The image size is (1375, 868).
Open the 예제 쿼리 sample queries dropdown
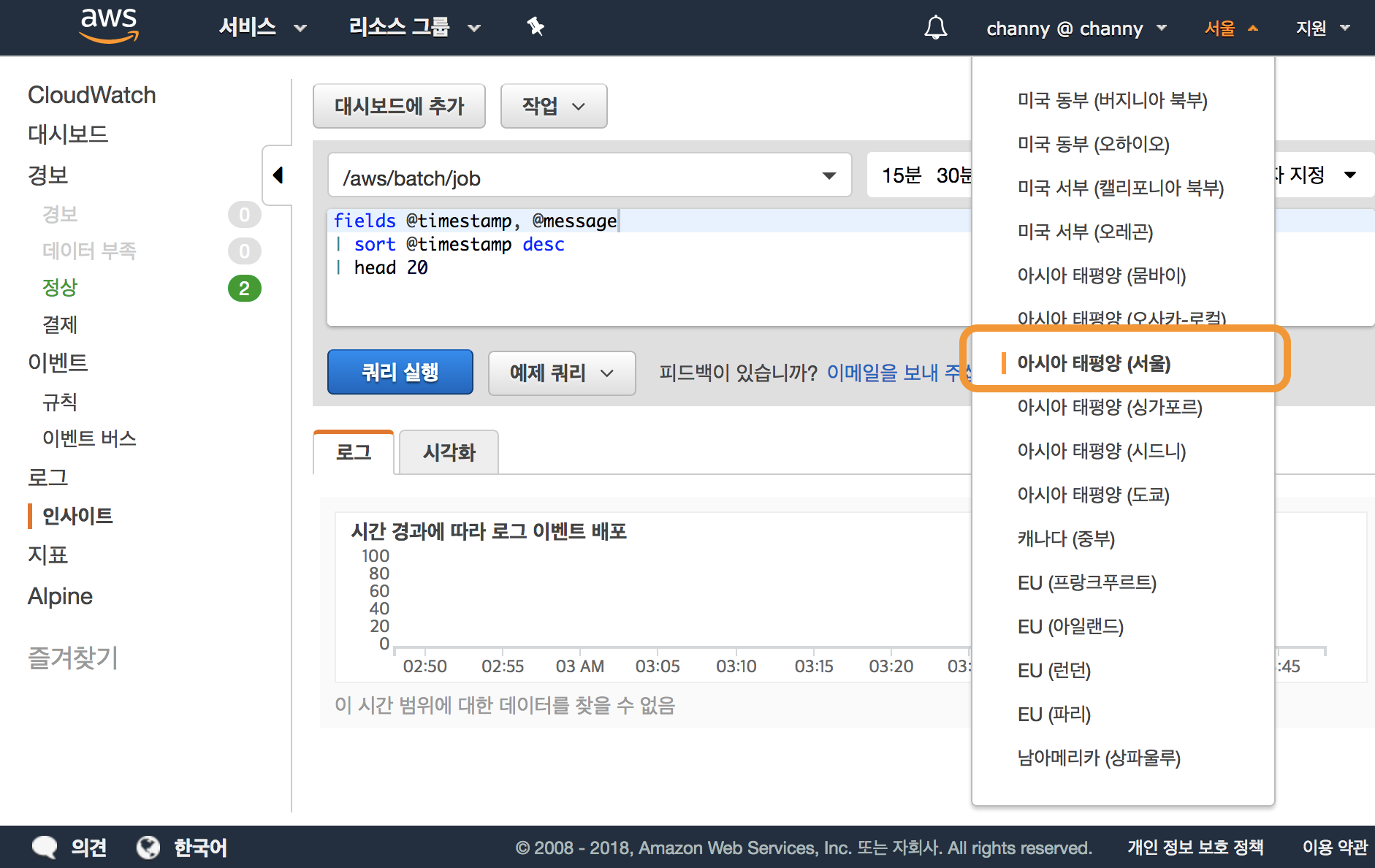point(562,373)
